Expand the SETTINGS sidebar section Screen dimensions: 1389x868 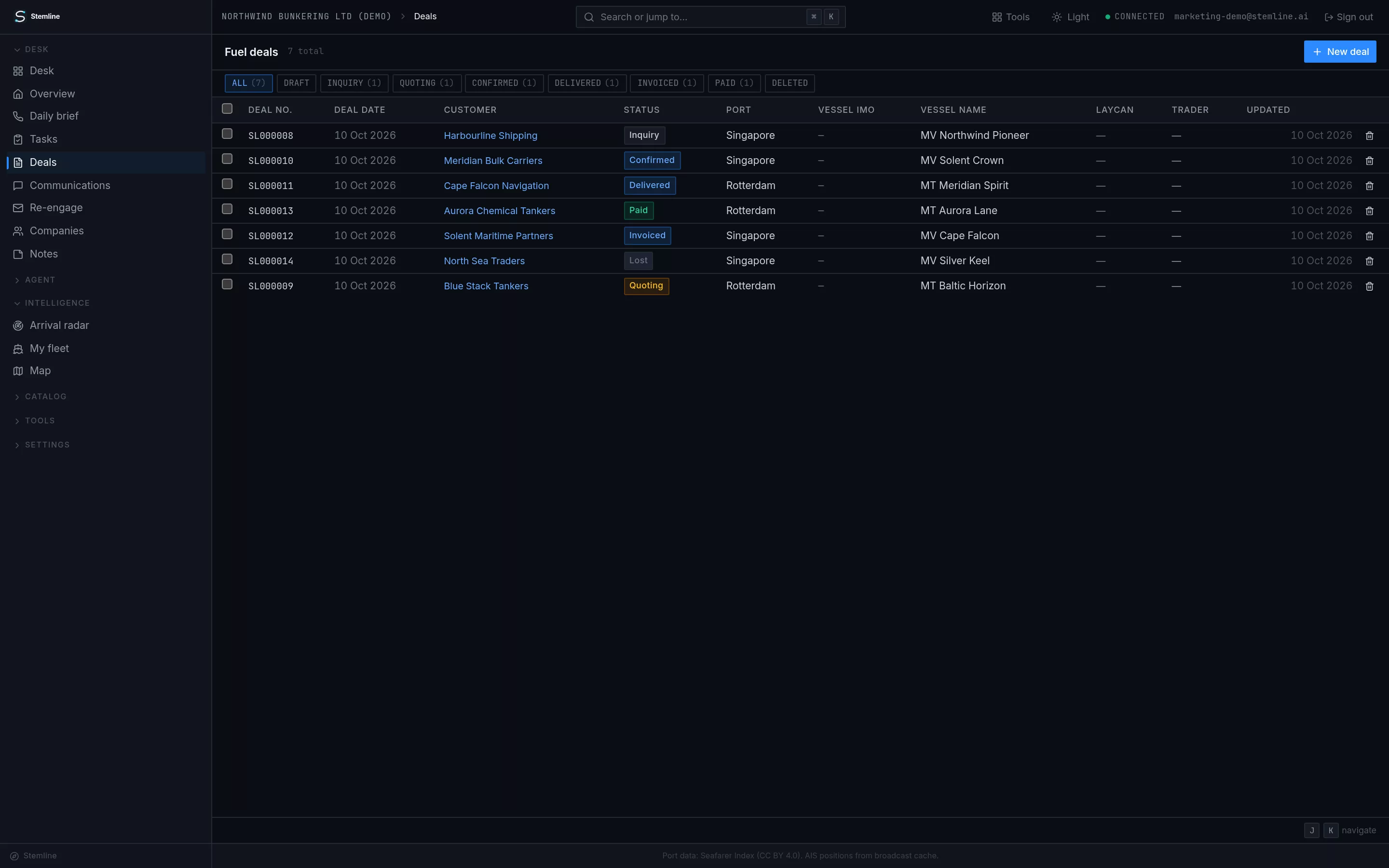click(x=41, y=445)
